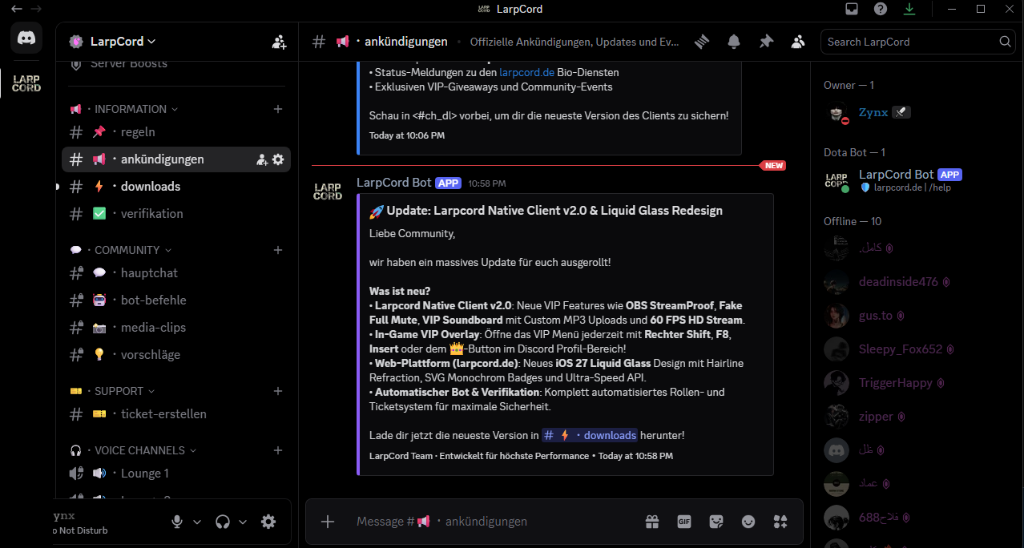Invite people using header add-member icon

tap(279, 42)
